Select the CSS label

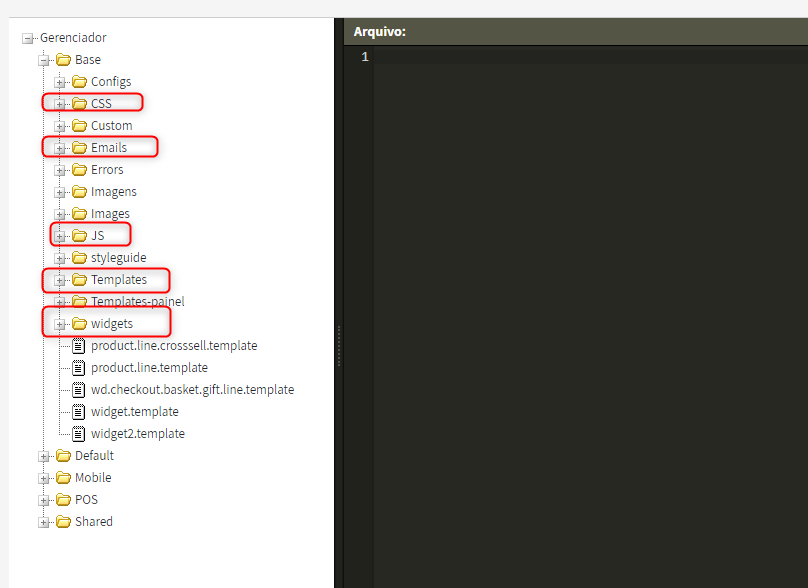(101, 104)
